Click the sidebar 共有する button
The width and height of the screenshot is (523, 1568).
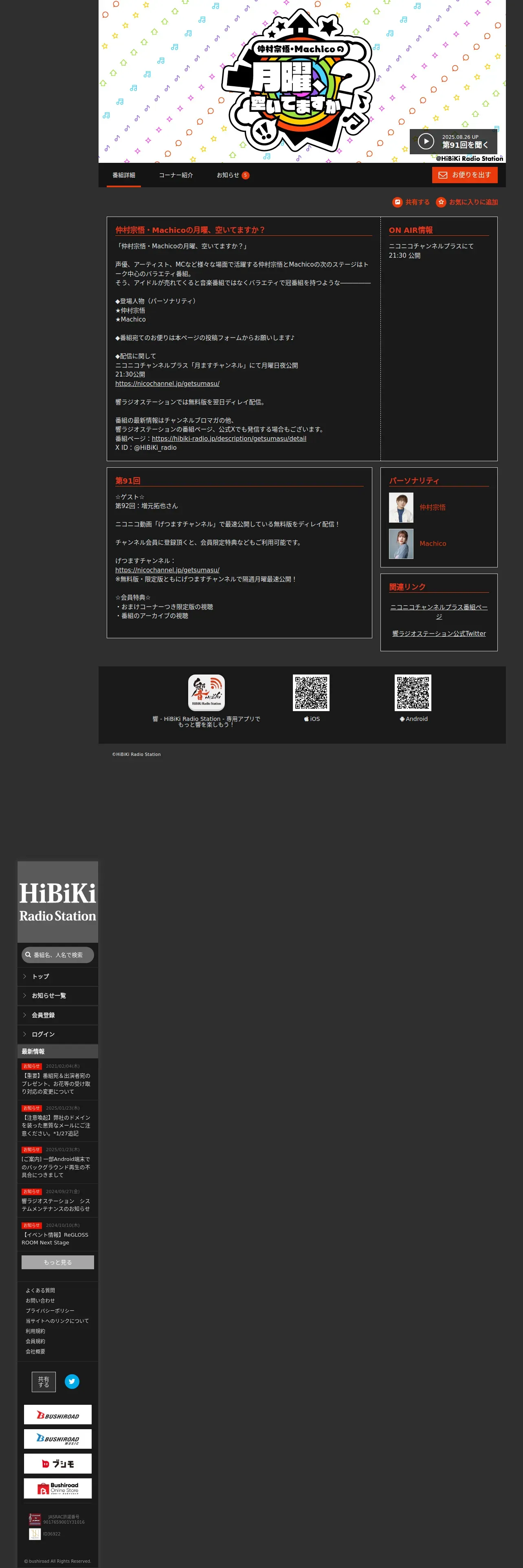(x=44, y=1382)
